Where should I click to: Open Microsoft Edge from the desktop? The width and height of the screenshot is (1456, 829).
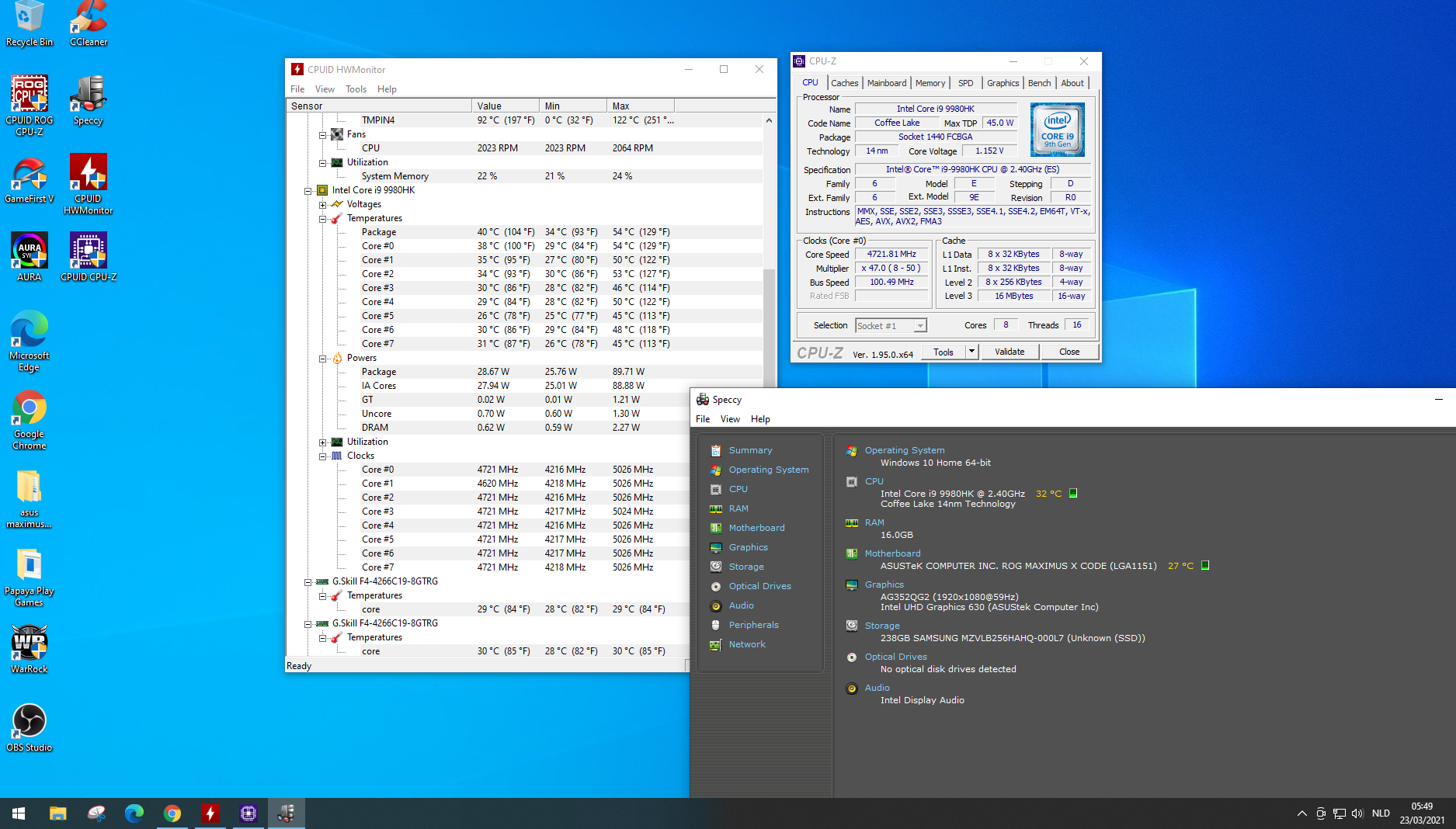coord(30,342)
